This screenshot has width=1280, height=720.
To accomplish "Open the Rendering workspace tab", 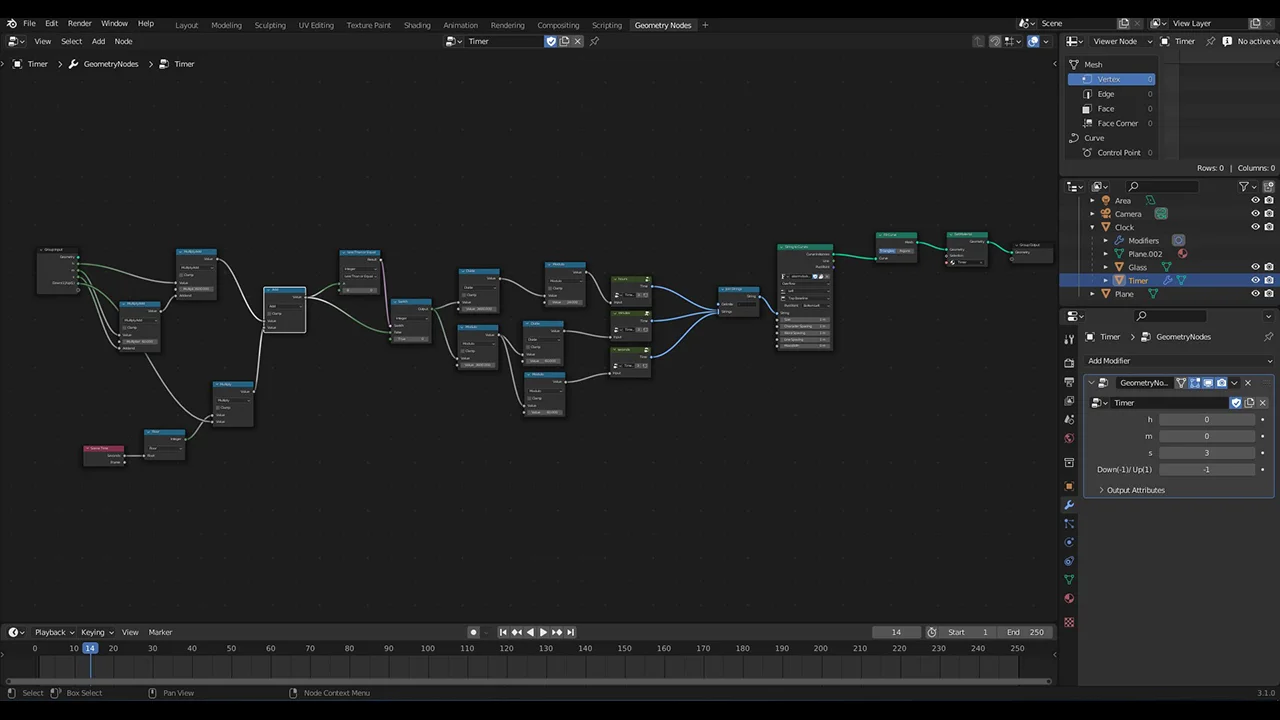I will [x=507, y=25].
